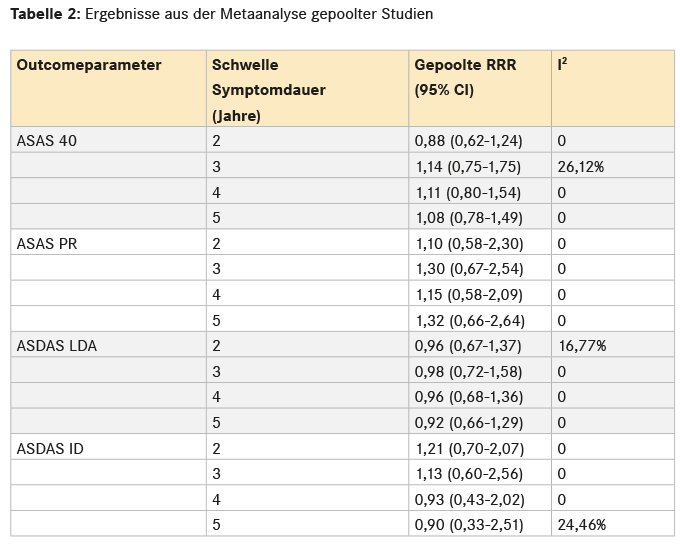The image size is (680, 548).
Task: Select the ASAS 40 row label
Action: [47, 141]
